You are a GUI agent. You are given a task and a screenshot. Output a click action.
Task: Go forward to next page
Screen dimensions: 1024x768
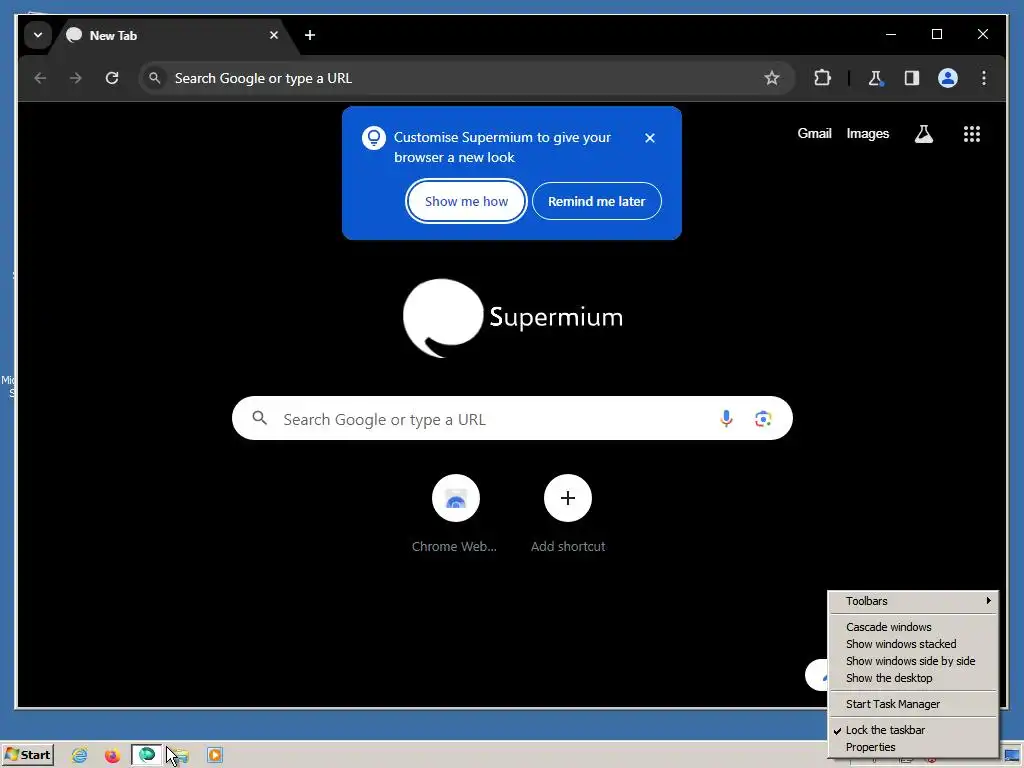[76, 78]
